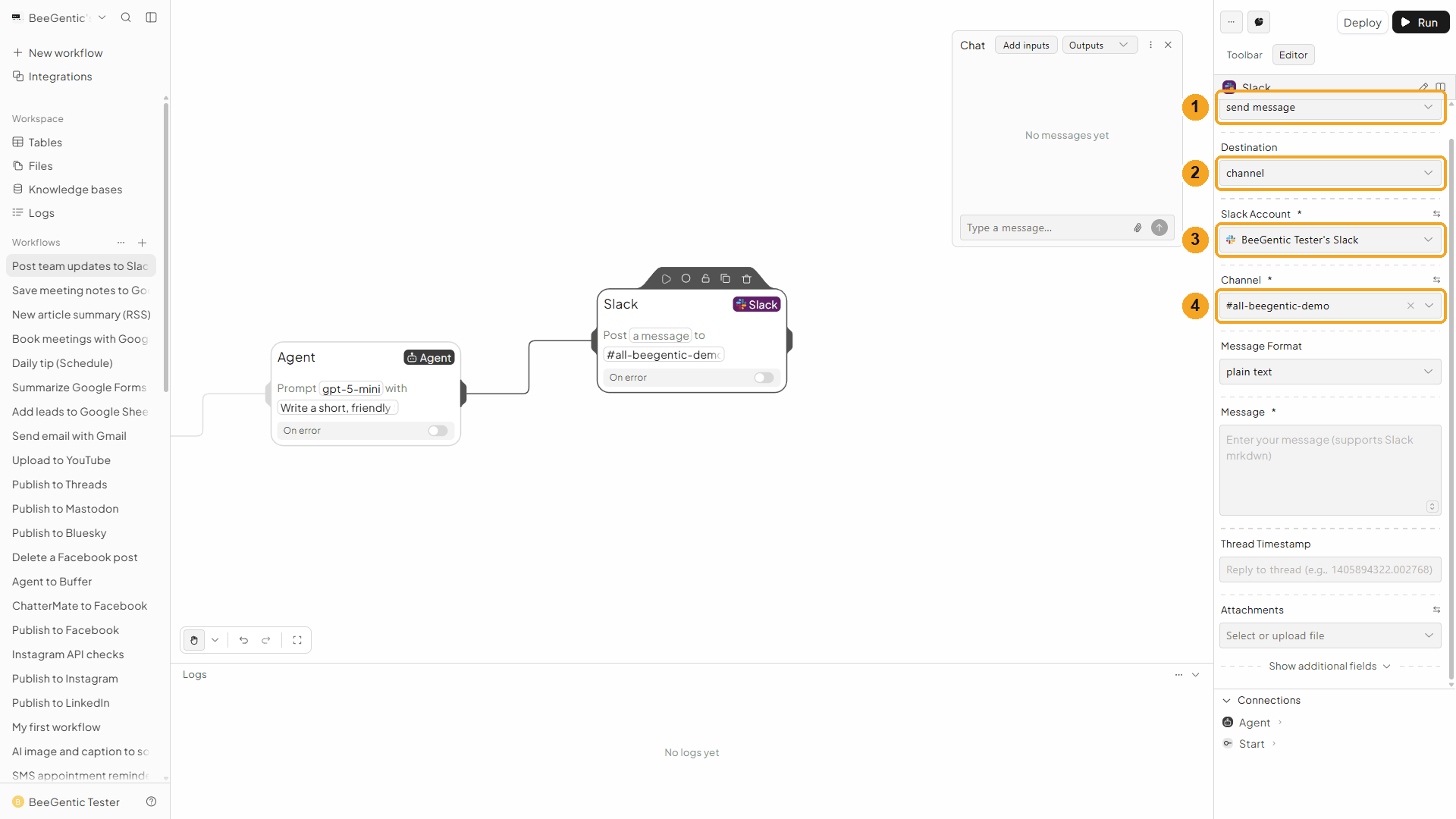
Task: Send the chat message arrow button
Action: (1159, 227)
